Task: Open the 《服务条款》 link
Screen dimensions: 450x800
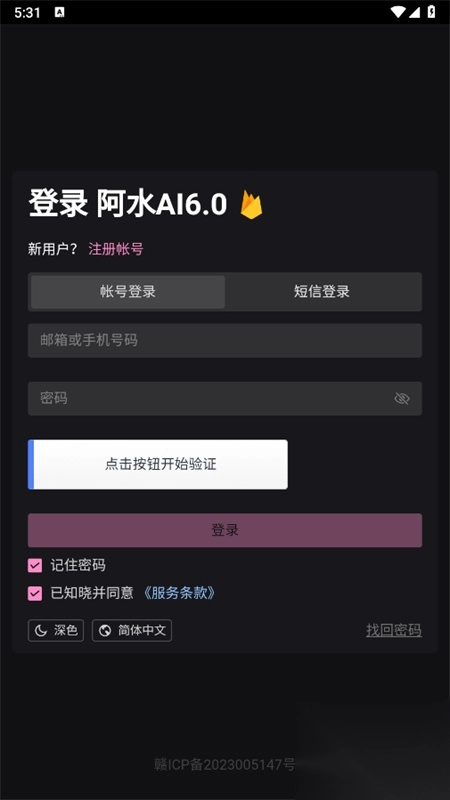Action: coord(178,593)
